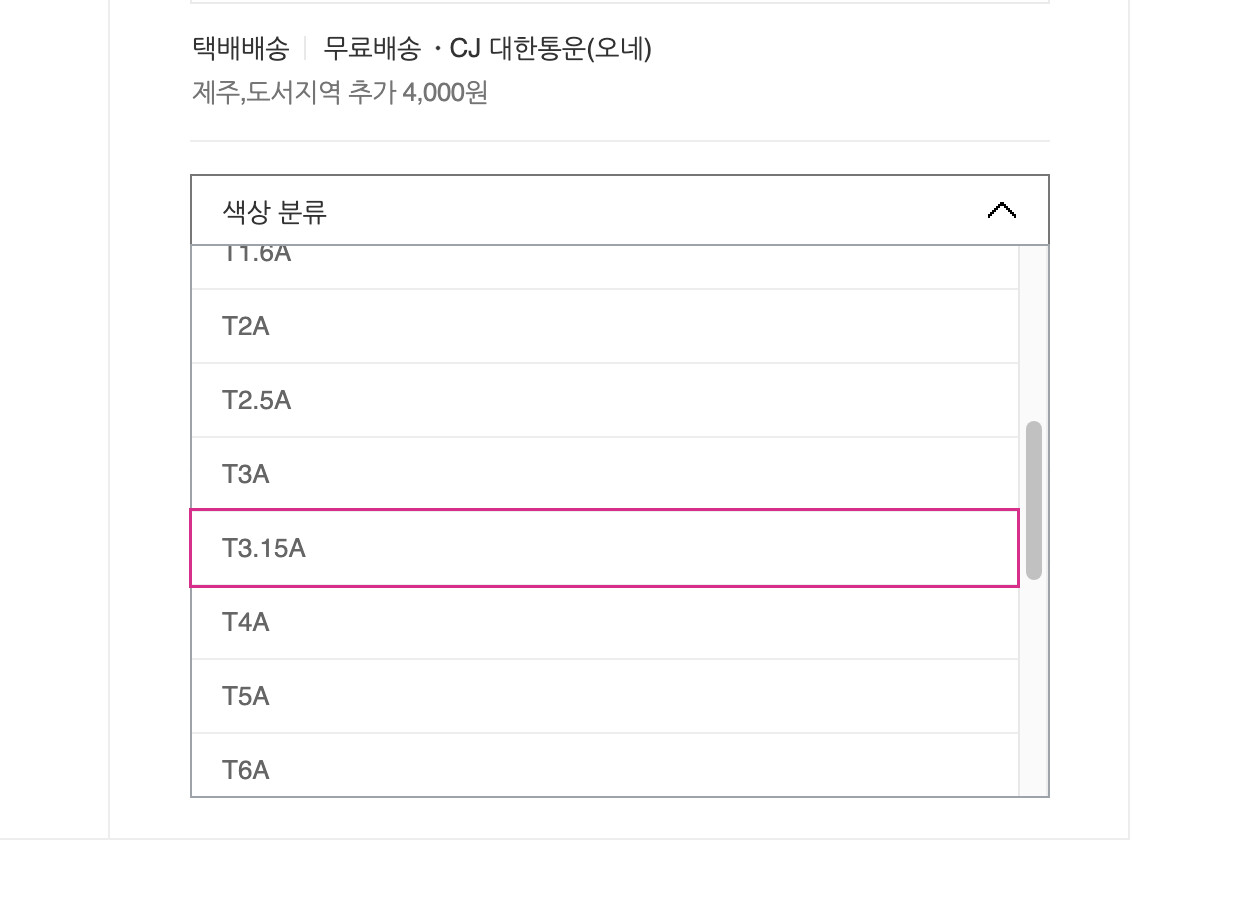Click the 색상 분류 dropdown header

620,210
